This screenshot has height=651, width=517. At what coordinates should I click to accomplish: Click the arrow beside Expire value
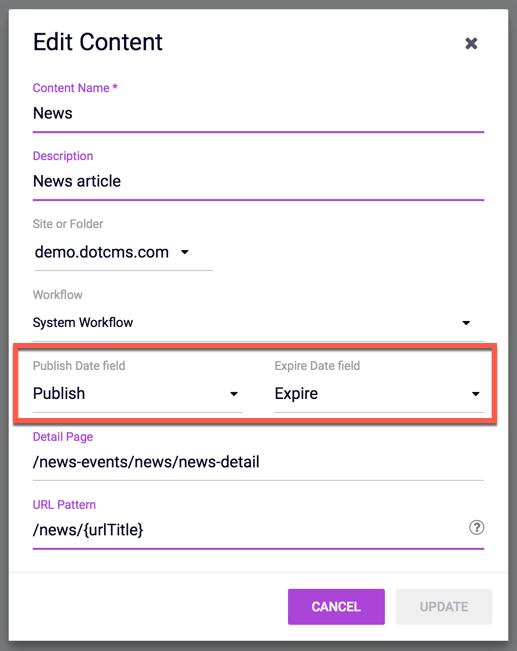475,394
